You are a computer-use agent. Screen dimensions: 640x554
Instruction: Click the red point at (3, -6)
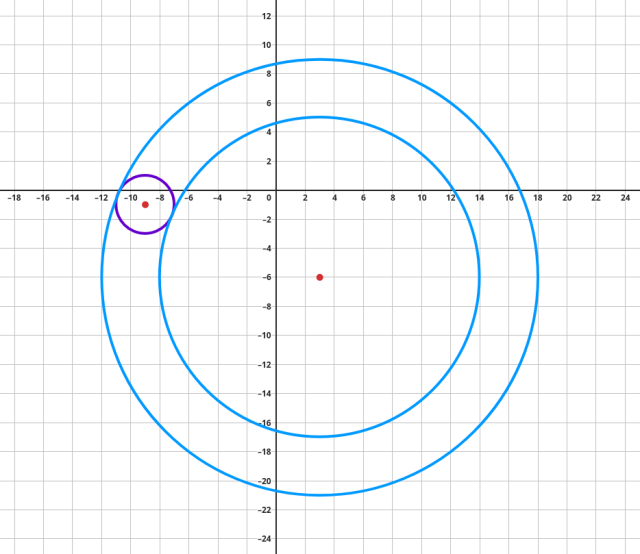tap(320, 277)
